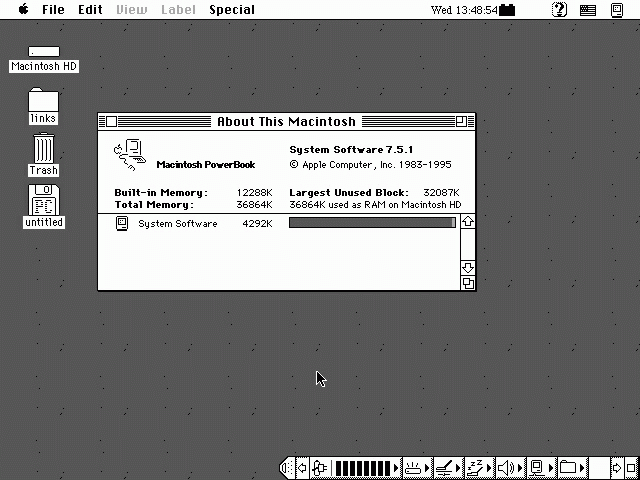Click the zoom box of About window
Screen dimensions: 640x480
[461, 121]
